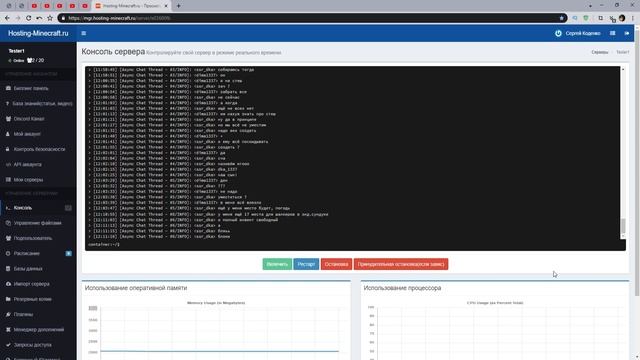Click into the console command input line

355,244
